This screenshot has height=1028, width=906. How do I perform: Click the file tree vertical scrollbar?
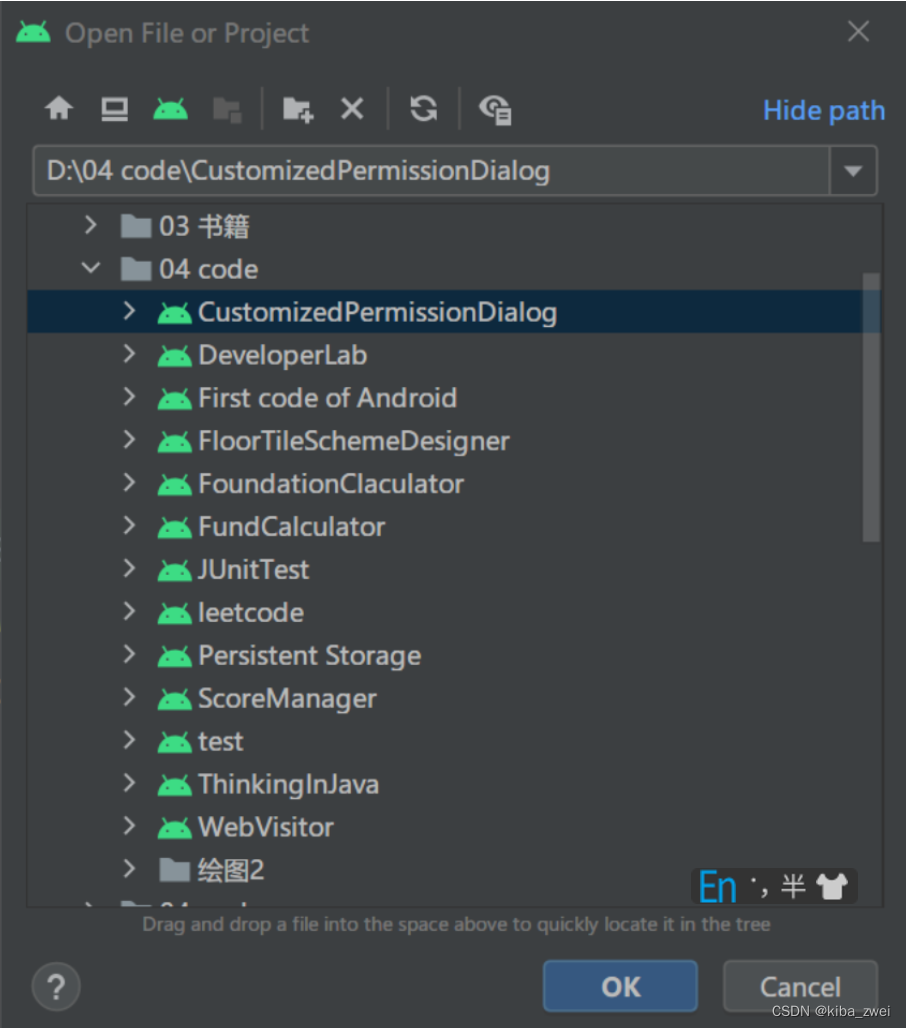[x=871, y=407]
